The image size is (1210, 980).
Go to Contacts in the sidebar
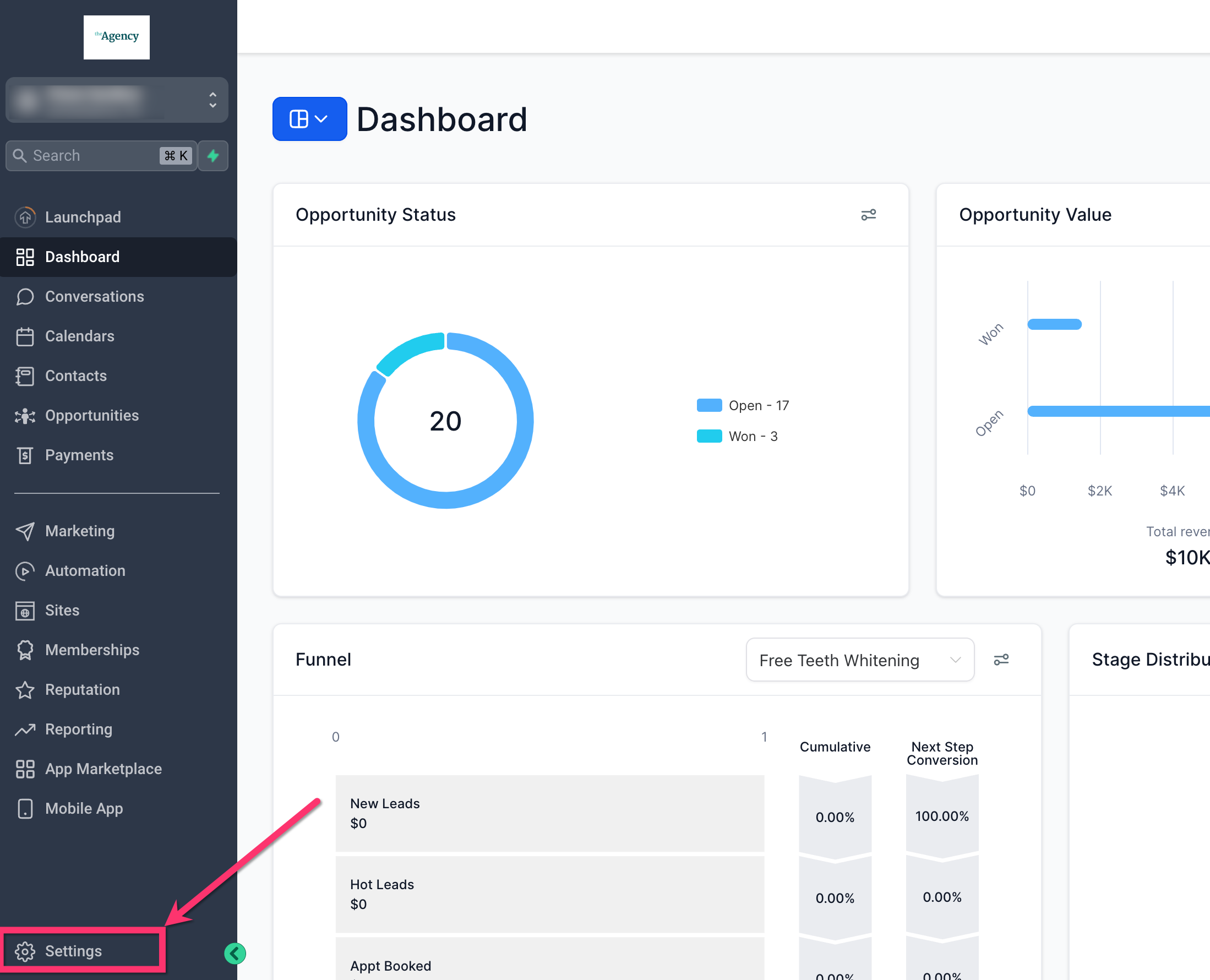[x=75, y=376]
